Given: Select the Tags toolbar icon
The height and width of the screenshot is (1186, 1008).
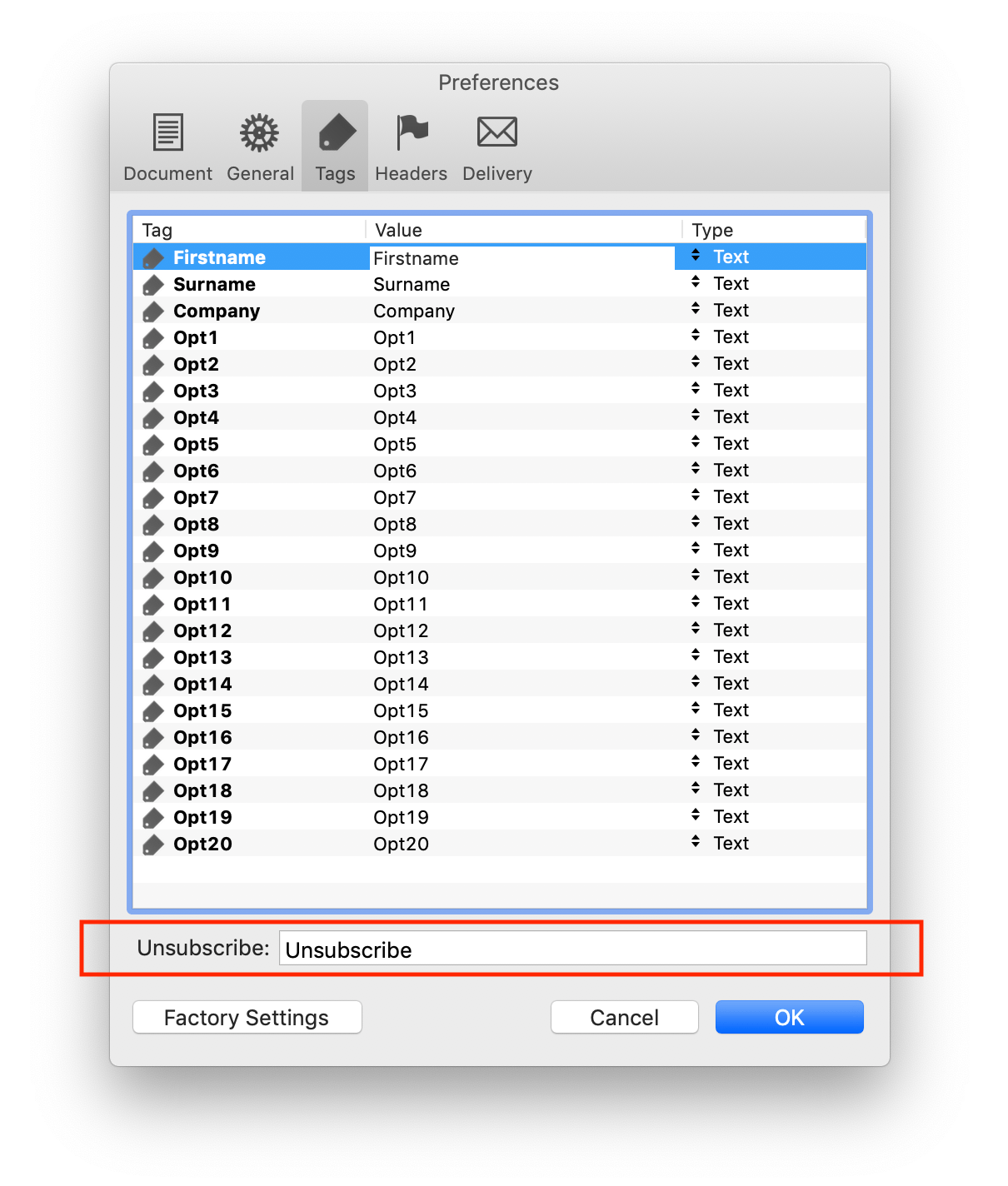Looking at the screenshot, I should coord(335,147).
